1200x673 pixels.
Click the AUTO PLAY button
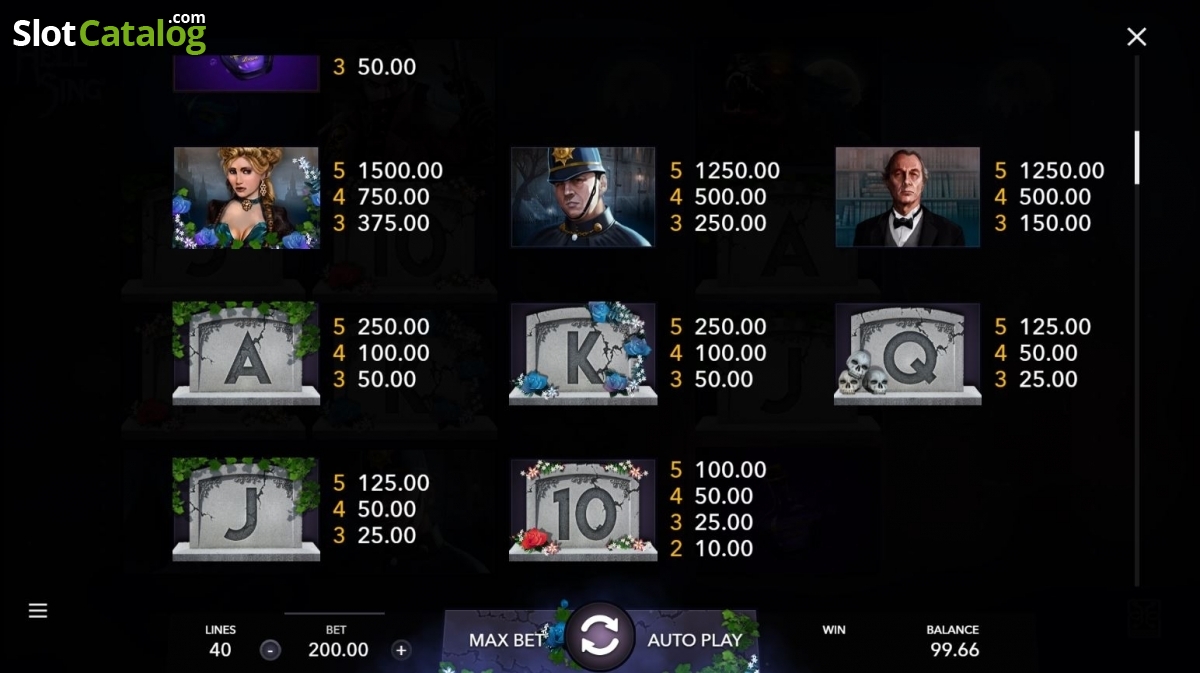(695, 640)
